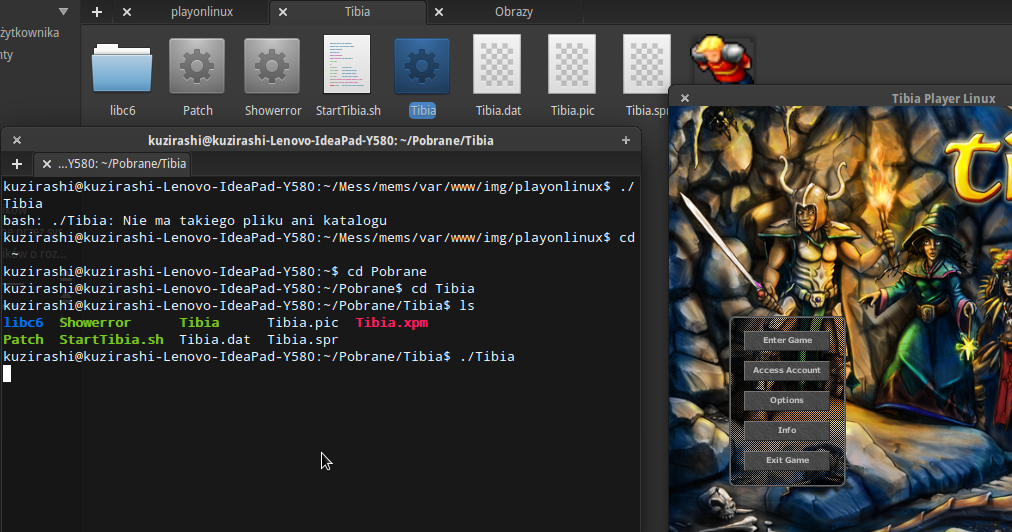Switch to the Tibia file manager tab

(357, 12)
